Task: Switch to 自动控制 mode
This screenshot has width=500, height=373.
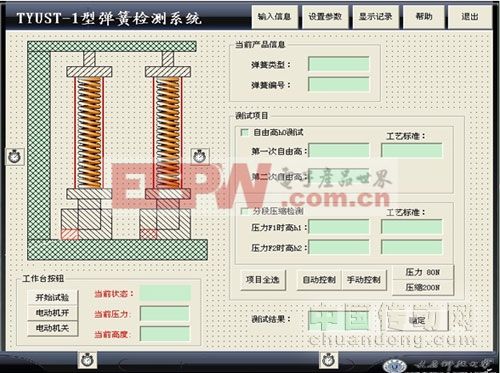Action: click(319, 280)
